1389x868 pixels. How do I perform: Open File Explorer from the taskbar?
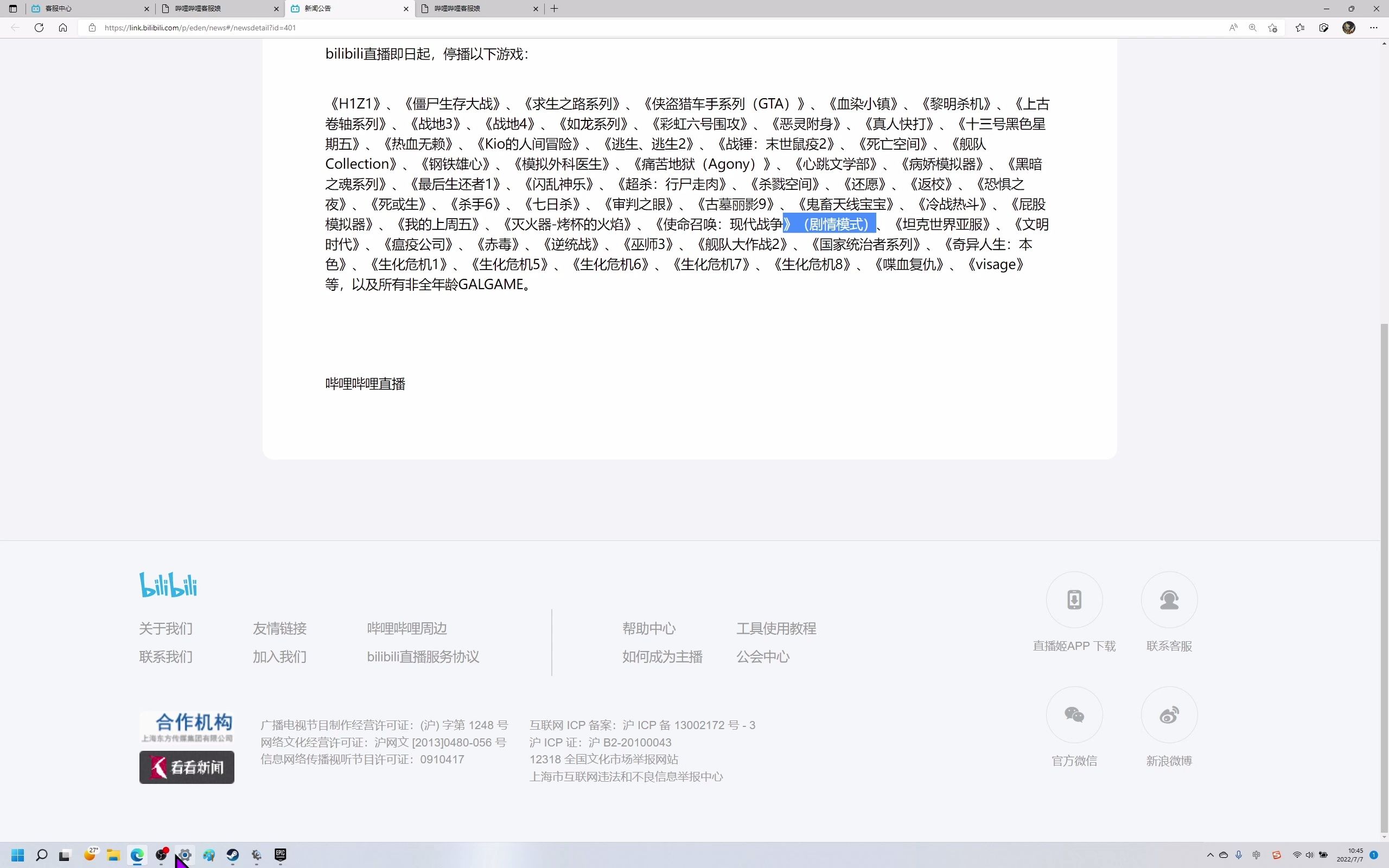[113, 856]
